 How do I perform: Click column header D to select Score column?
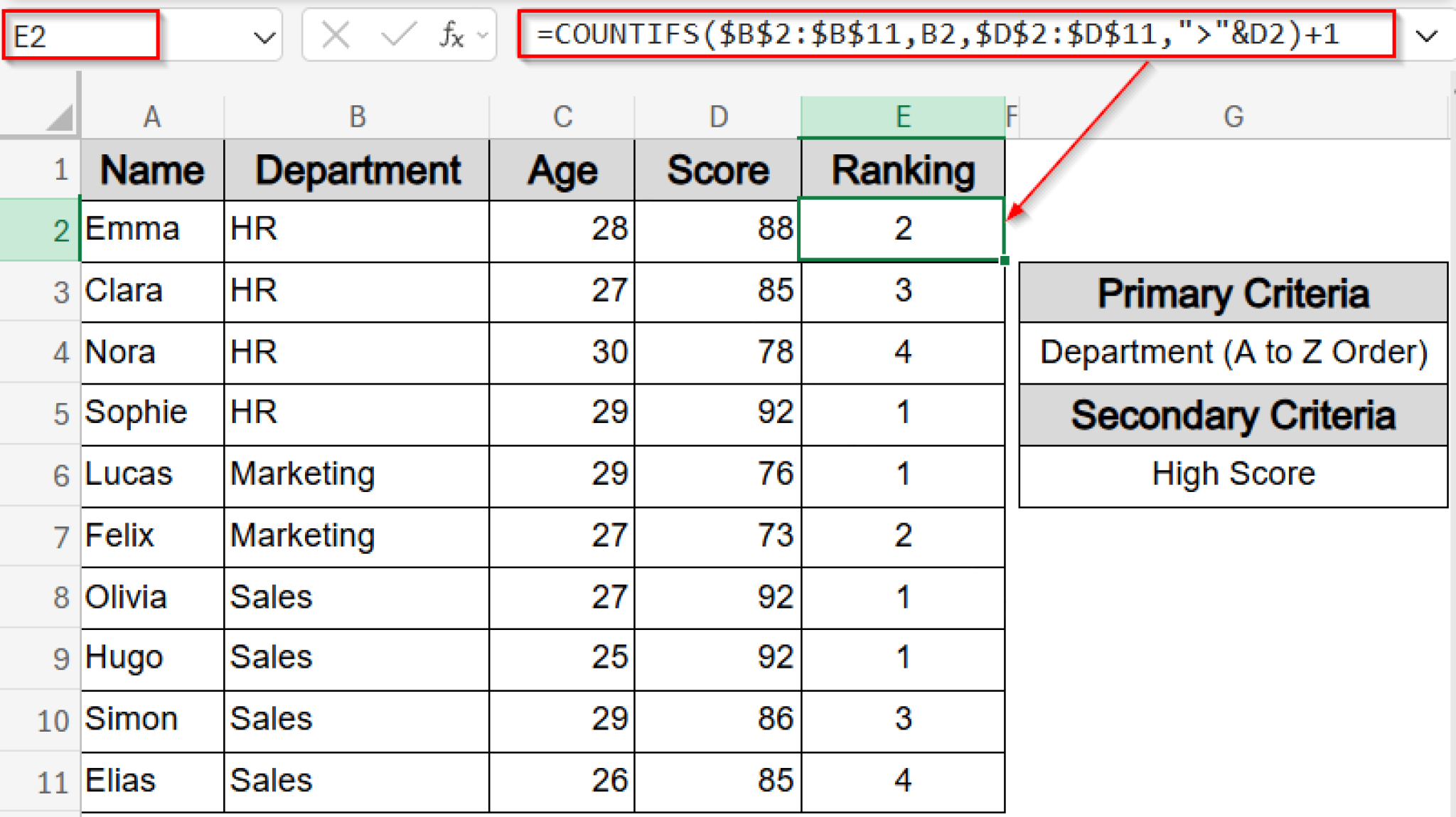click(717, 116)
